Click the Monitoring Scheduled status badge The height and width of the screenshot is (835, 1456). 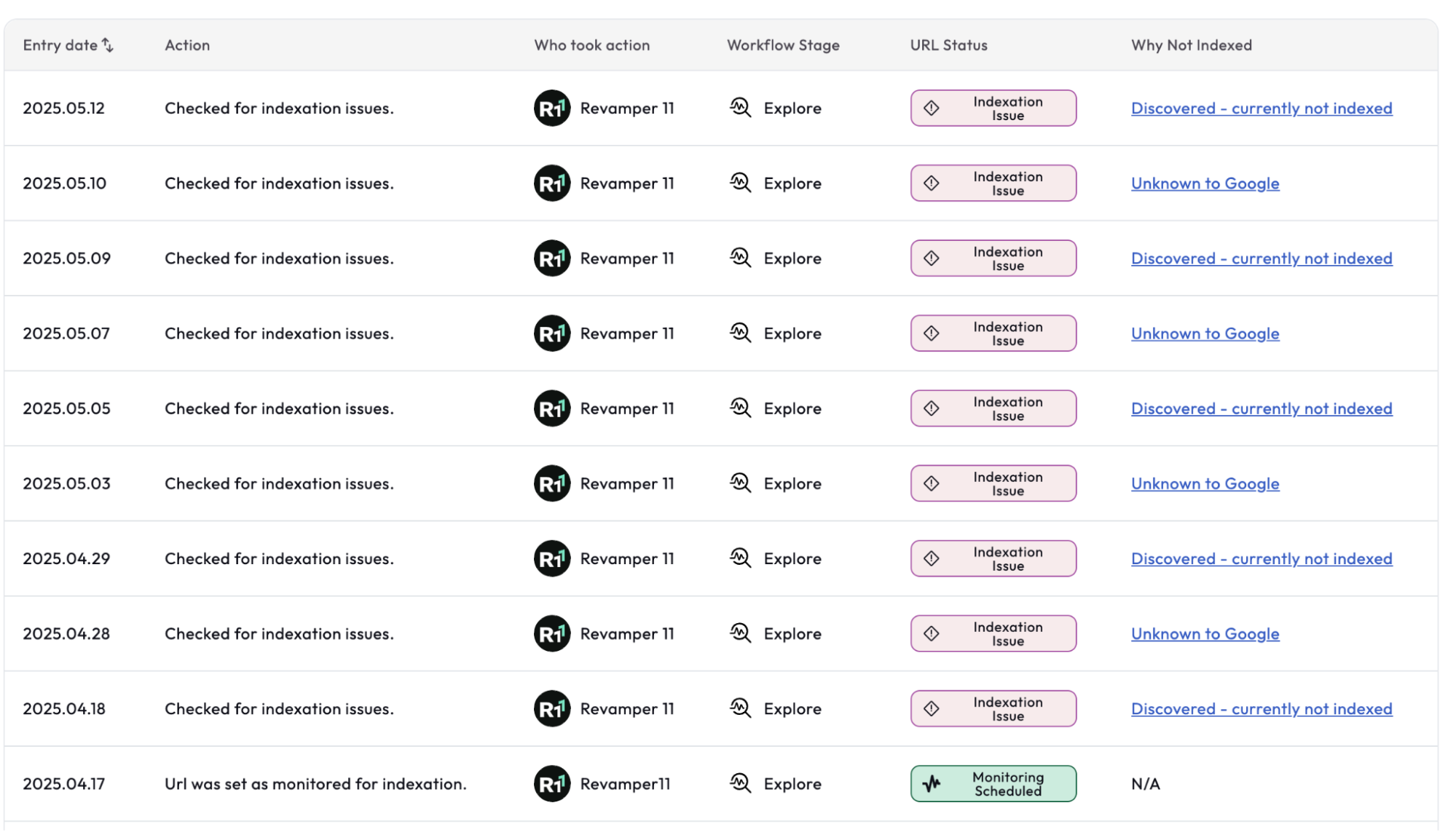[993, 784]
